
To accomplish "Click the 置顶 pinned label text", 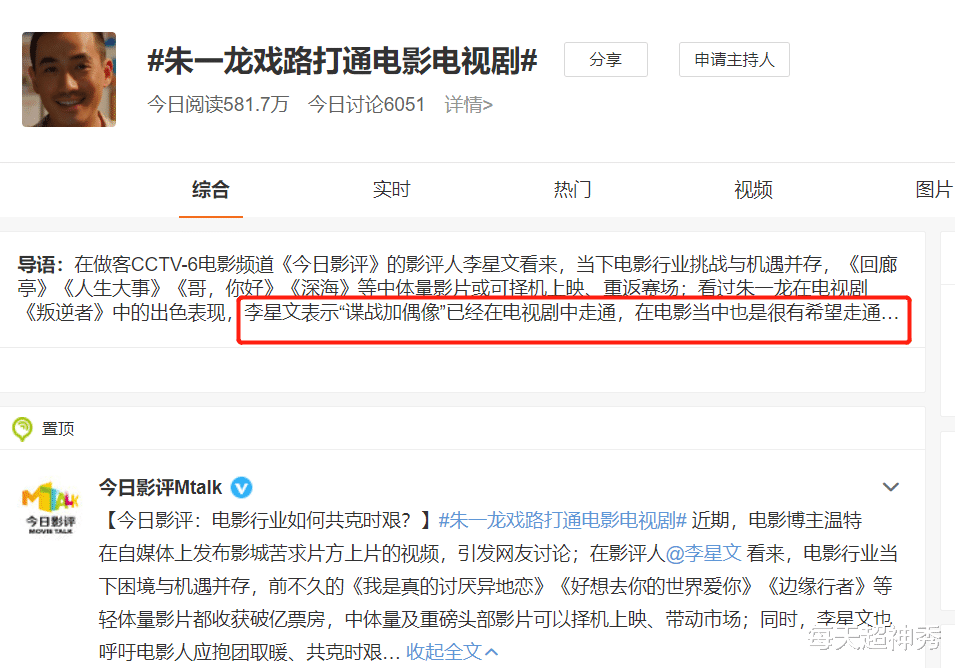I will (58, 429).
